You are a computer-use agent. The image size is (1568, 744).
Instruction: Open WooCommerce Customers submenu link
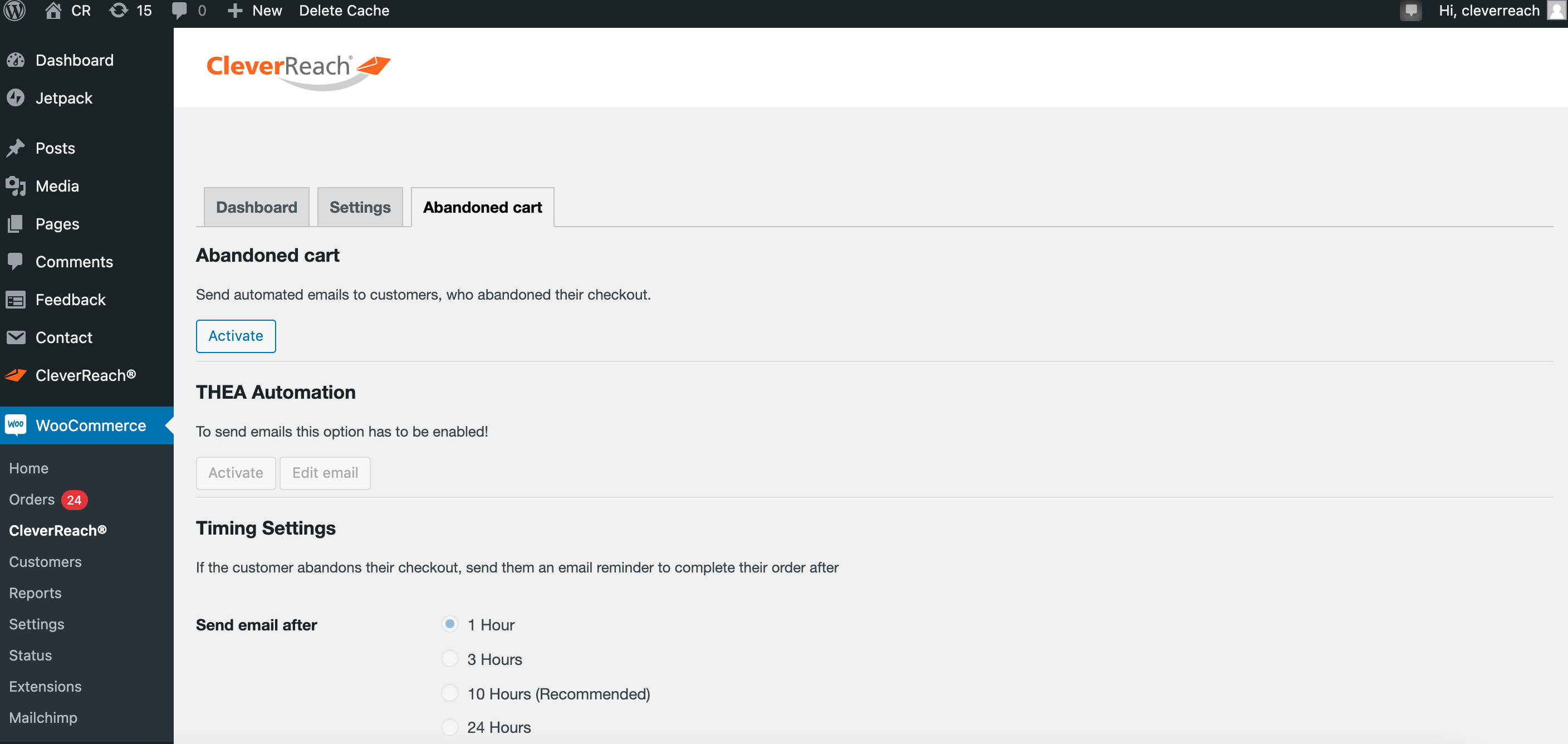click(x=45, y=561)
